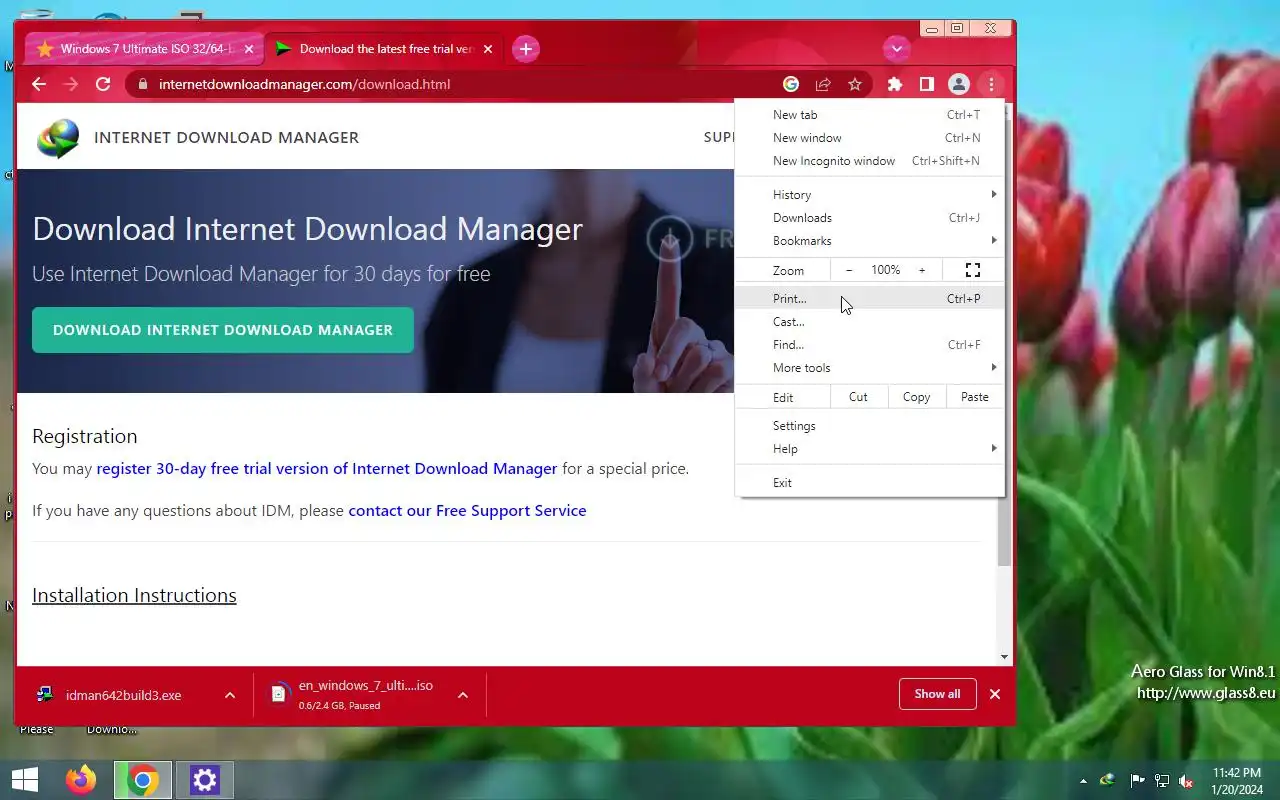Viewport: 1280px width, 800px height.
Task: Open the profile avatar icon
Action: point(959,84)
